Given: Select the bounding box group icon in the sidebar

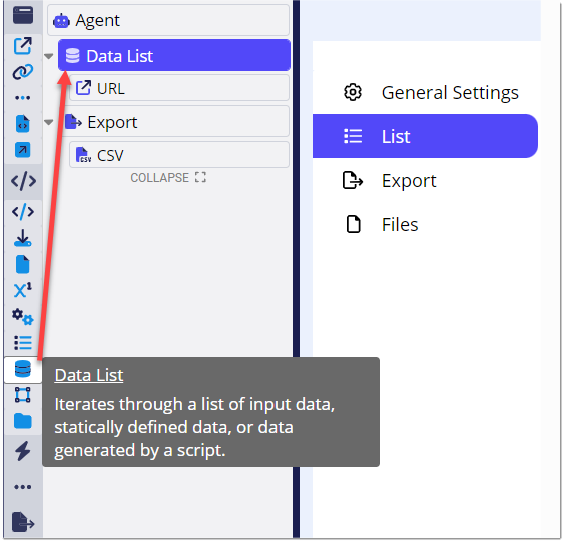Looking at the screenshot, I should pos(23,395).
